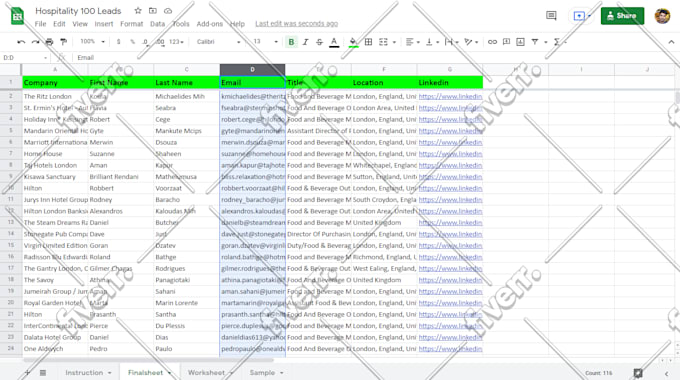Switch to the Instruction sheet tab

pyautogui.click(x=88, y=373)
